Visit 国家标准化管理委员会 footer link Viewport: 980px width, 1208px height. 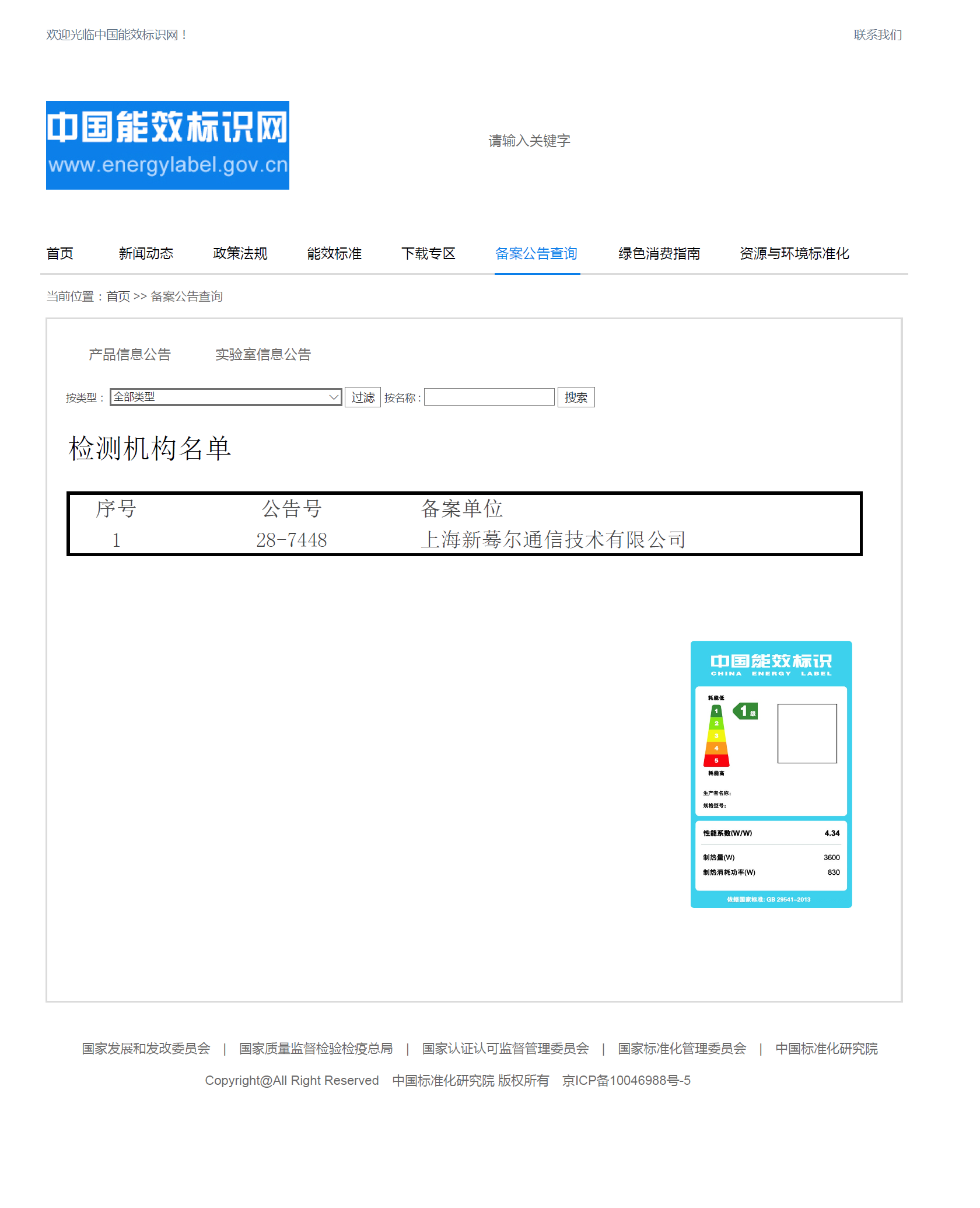(x=681, y=1048)
